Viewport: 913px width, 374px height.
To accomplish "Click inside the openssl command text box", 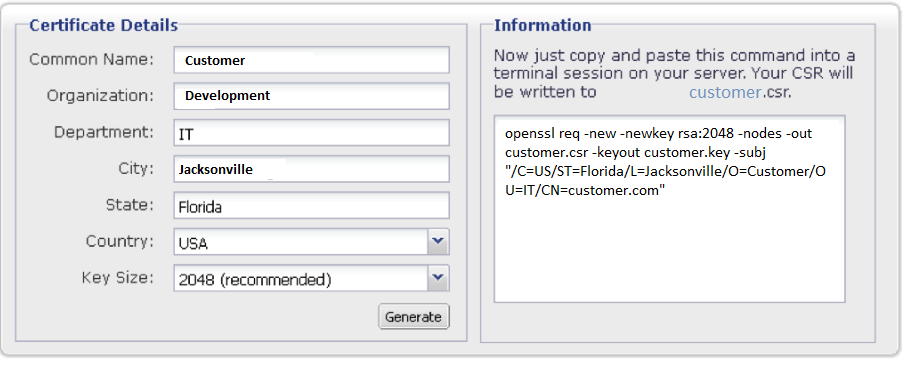I will tap(670, 209).
